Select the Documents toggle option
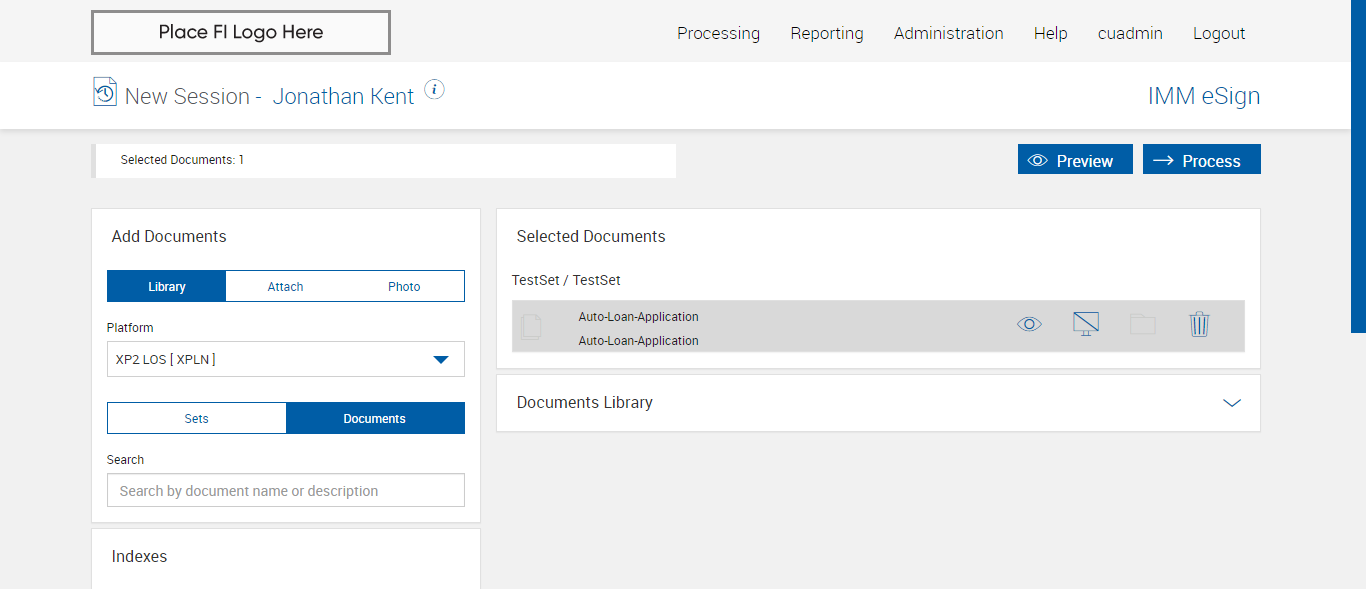Image resolution: width=1366 pixels, height=589 pixels. (x=375, y=419)
